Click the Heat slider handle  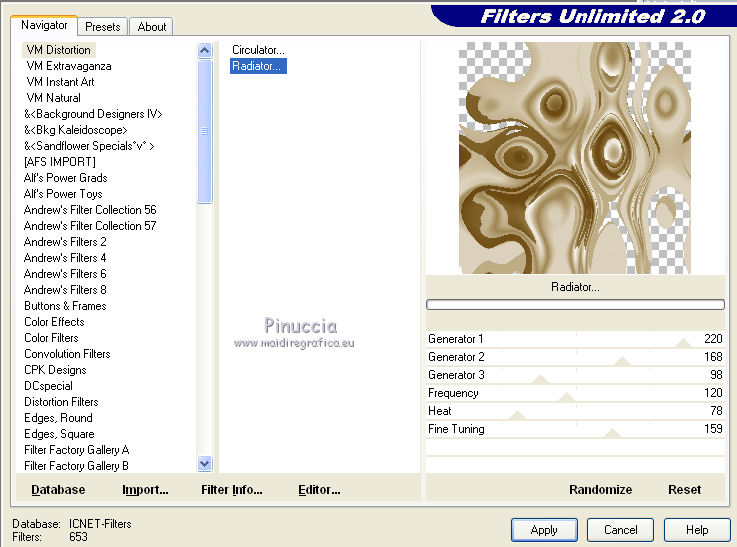click(517, 415)
